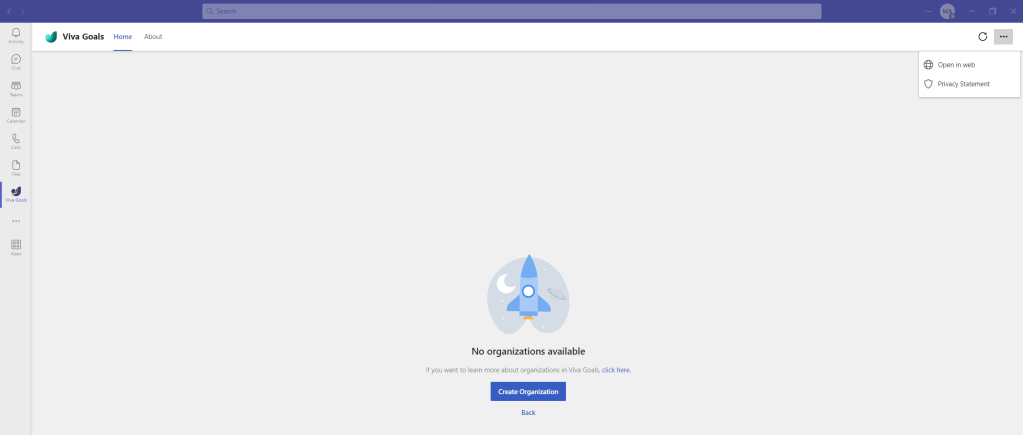Choose Open in web from menu
Image resolution: width=1023 pixels, height=435 pixels.
(x=956, y=65)
